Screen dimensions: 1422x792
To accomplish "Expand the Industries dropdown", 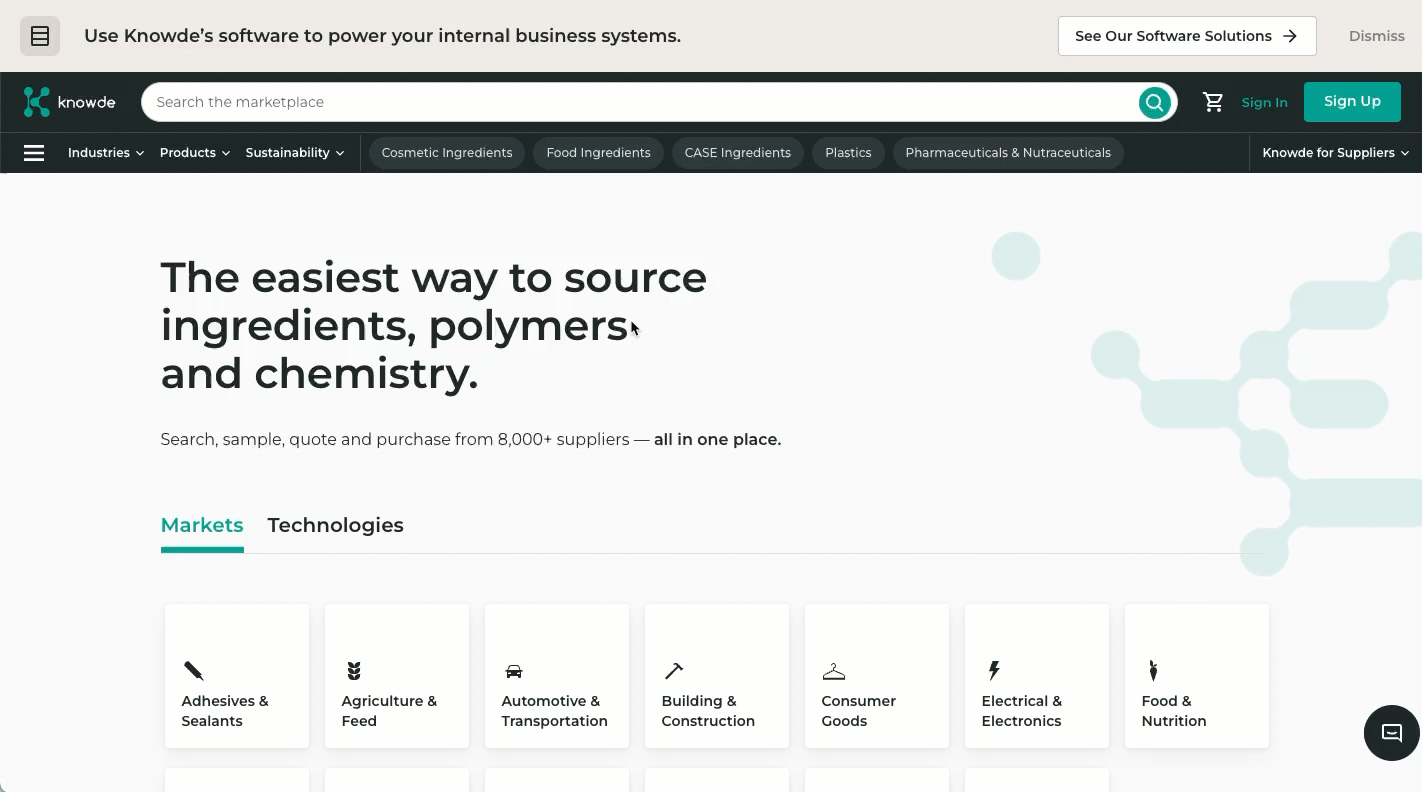I will point(106,153).
